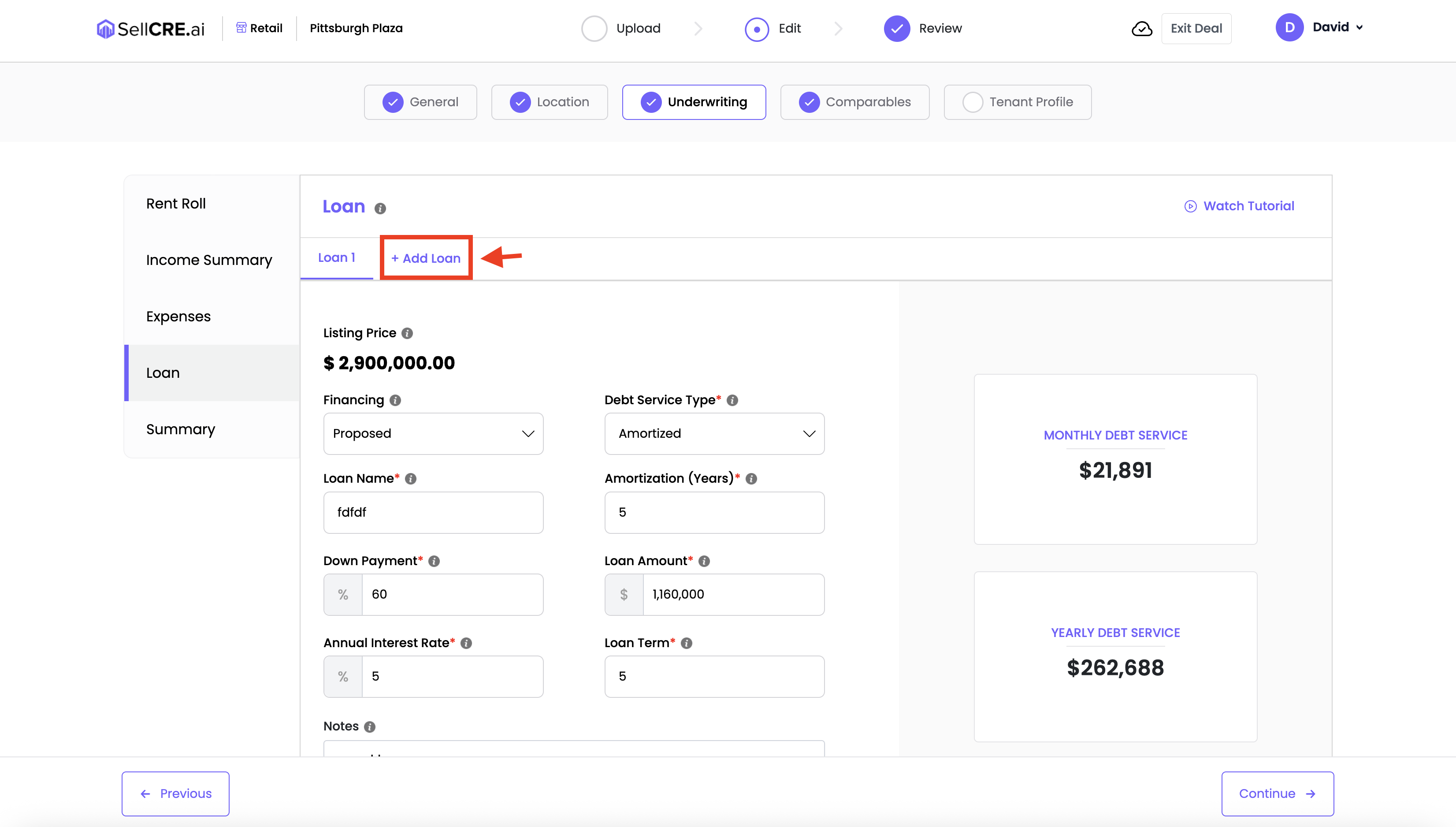Open the Watch Tutorial link
Image resolution: width=1456 pixels, height=827 pixels.
[1239, 206]
